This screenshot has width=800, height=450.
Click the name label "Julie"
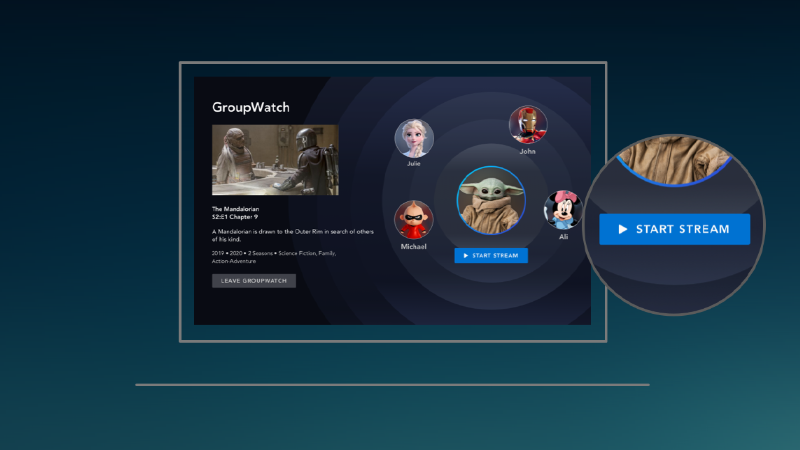(x=414, y=164)
